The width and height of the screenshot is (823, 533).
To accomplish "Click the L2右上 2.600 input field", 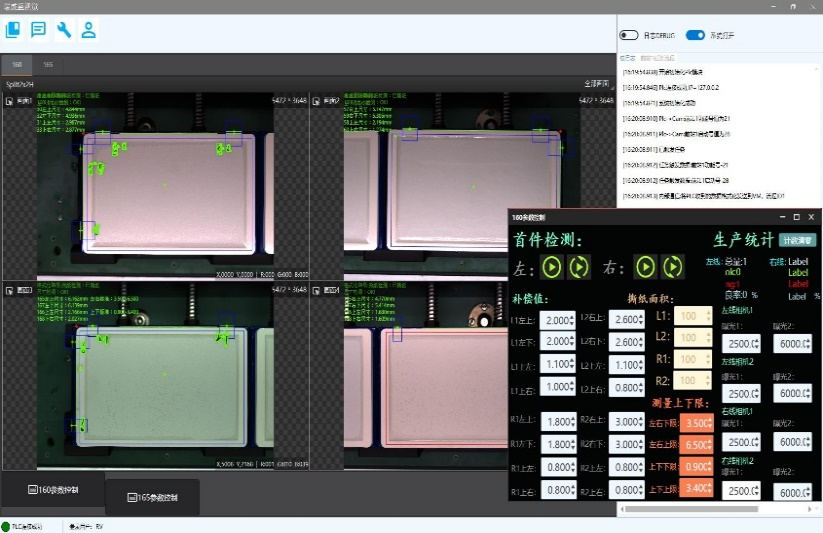I will pos(627,319).
